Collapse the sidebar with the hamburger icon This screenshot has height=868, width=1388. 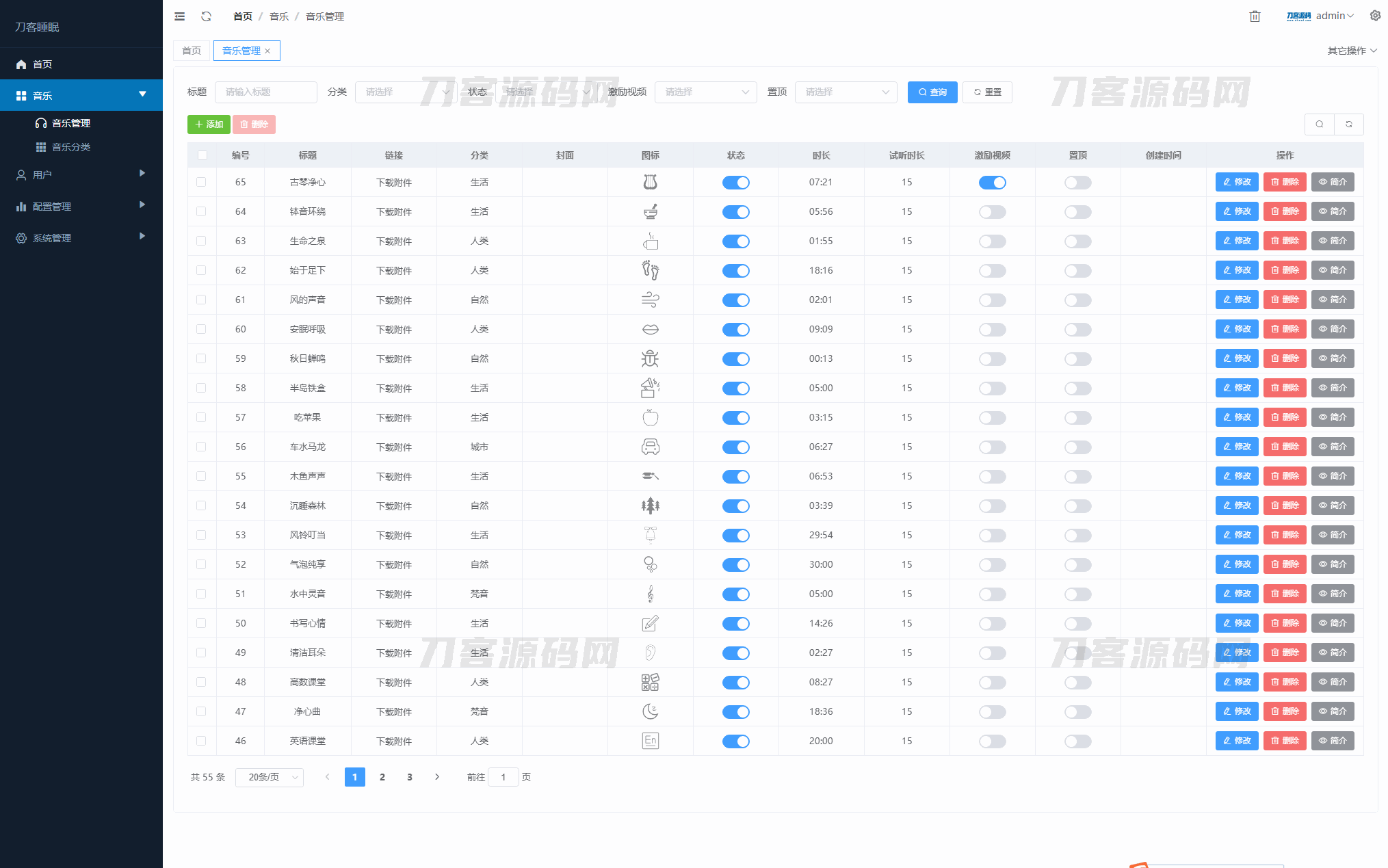[179, 16]
